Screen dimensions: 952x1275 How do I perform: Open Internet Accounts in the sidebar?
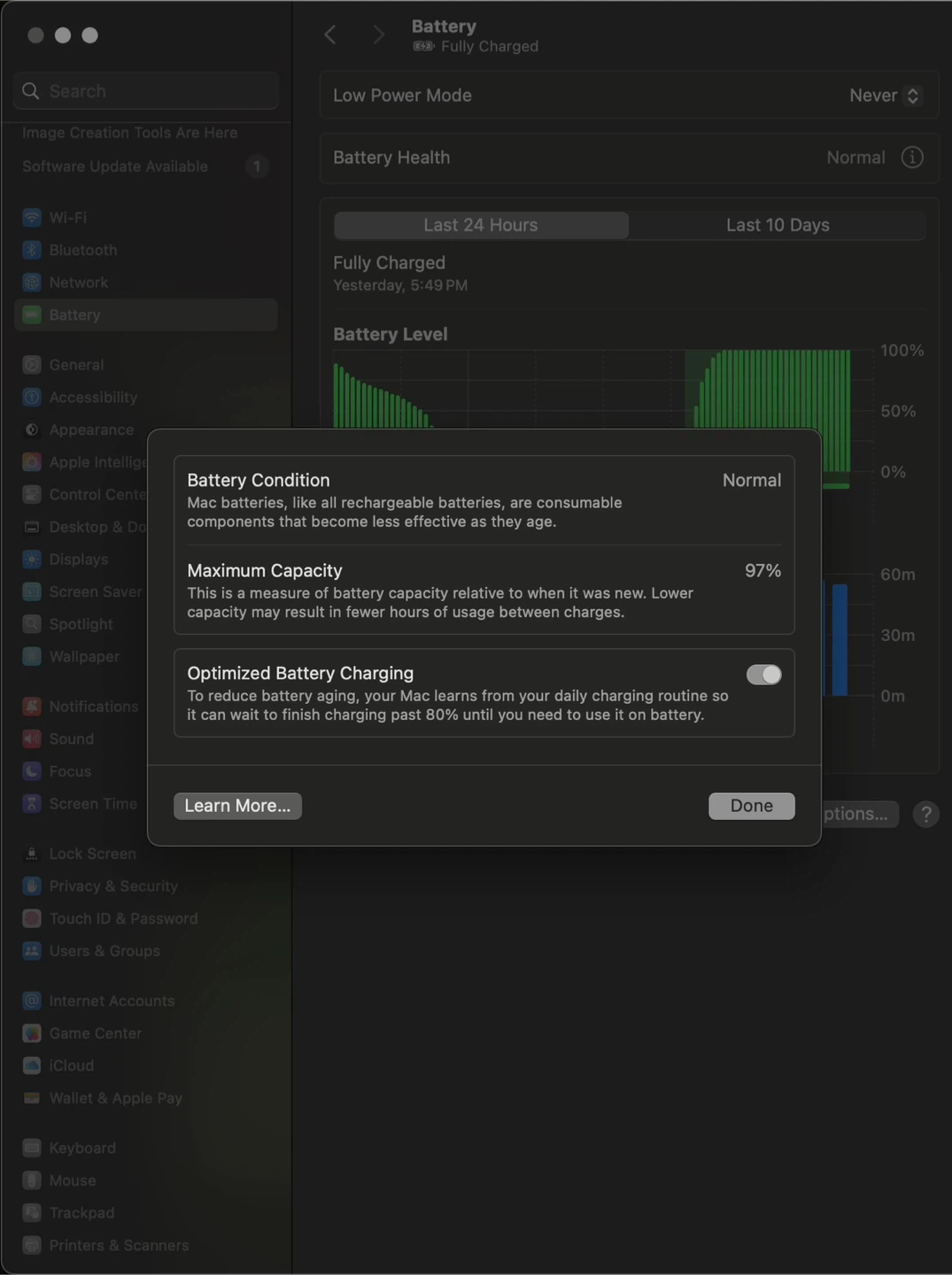[146, 1001]
